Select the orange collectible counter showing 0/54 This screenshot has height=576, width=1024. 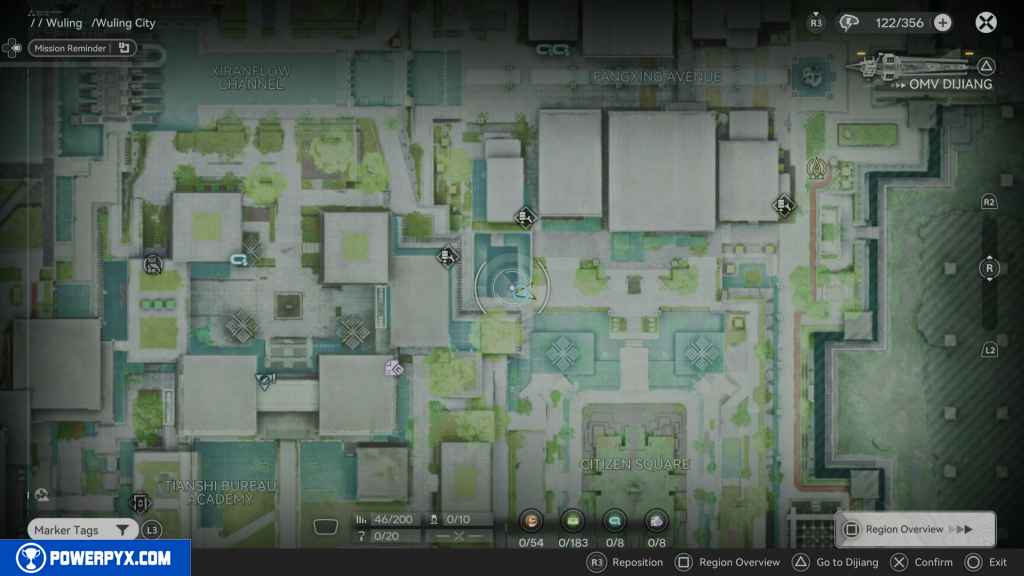(x=531, y=521)
